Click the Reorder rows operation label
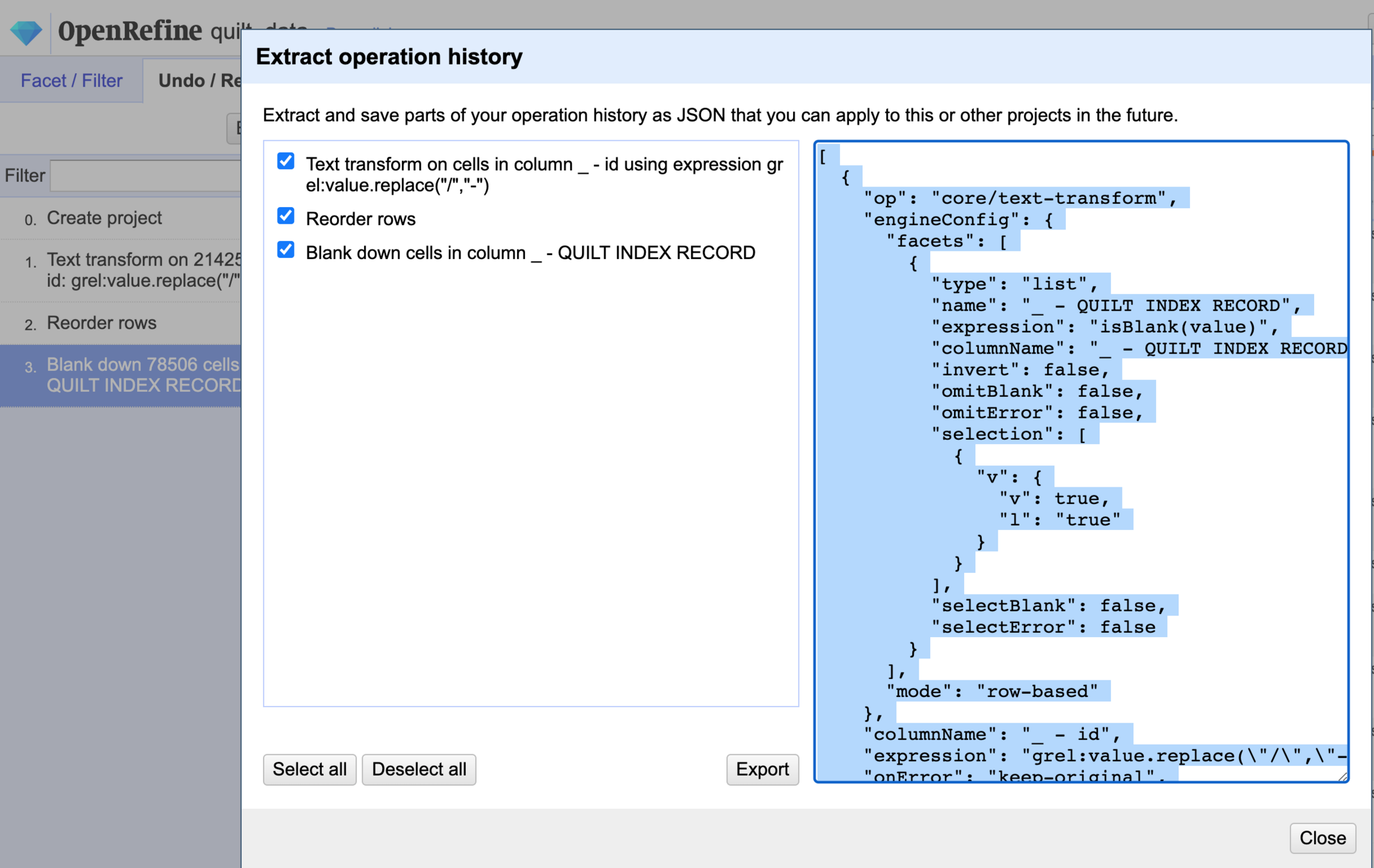The width and height of the screenshot is (1374, 868). click(361, 219)
